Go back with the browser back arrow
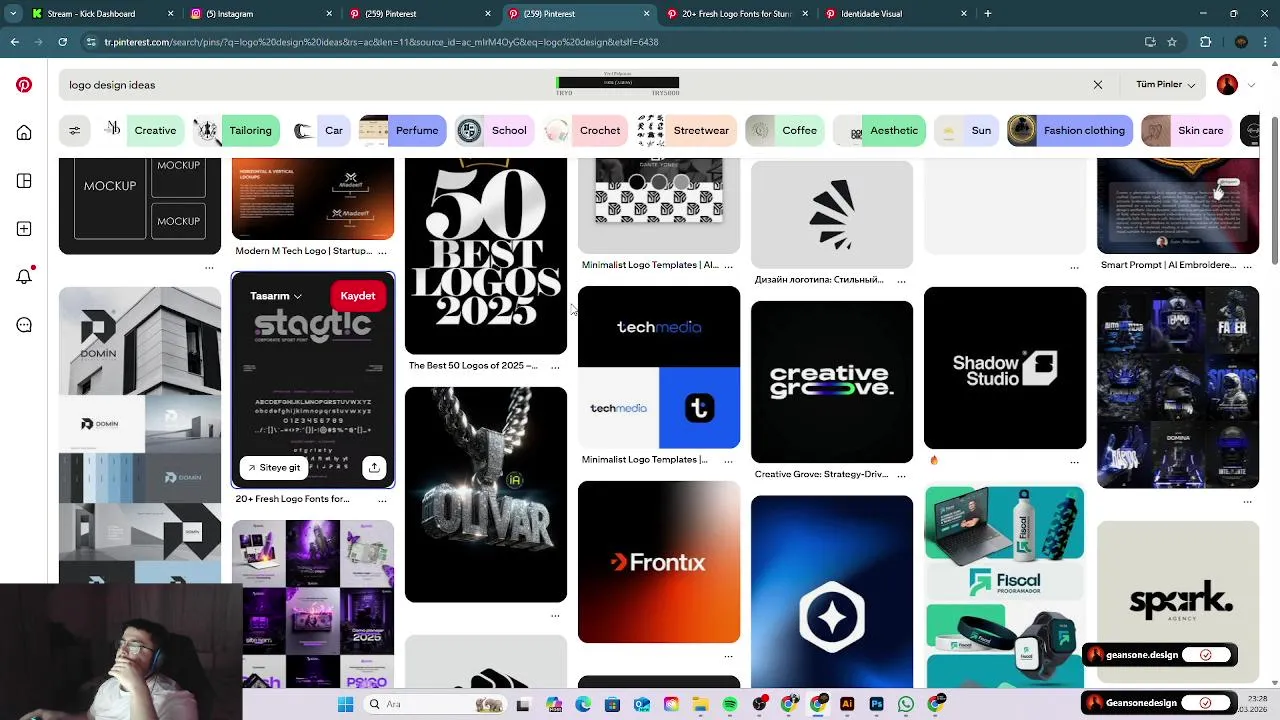The width and height of the screenshot is (1280, 720). point(15,42)
